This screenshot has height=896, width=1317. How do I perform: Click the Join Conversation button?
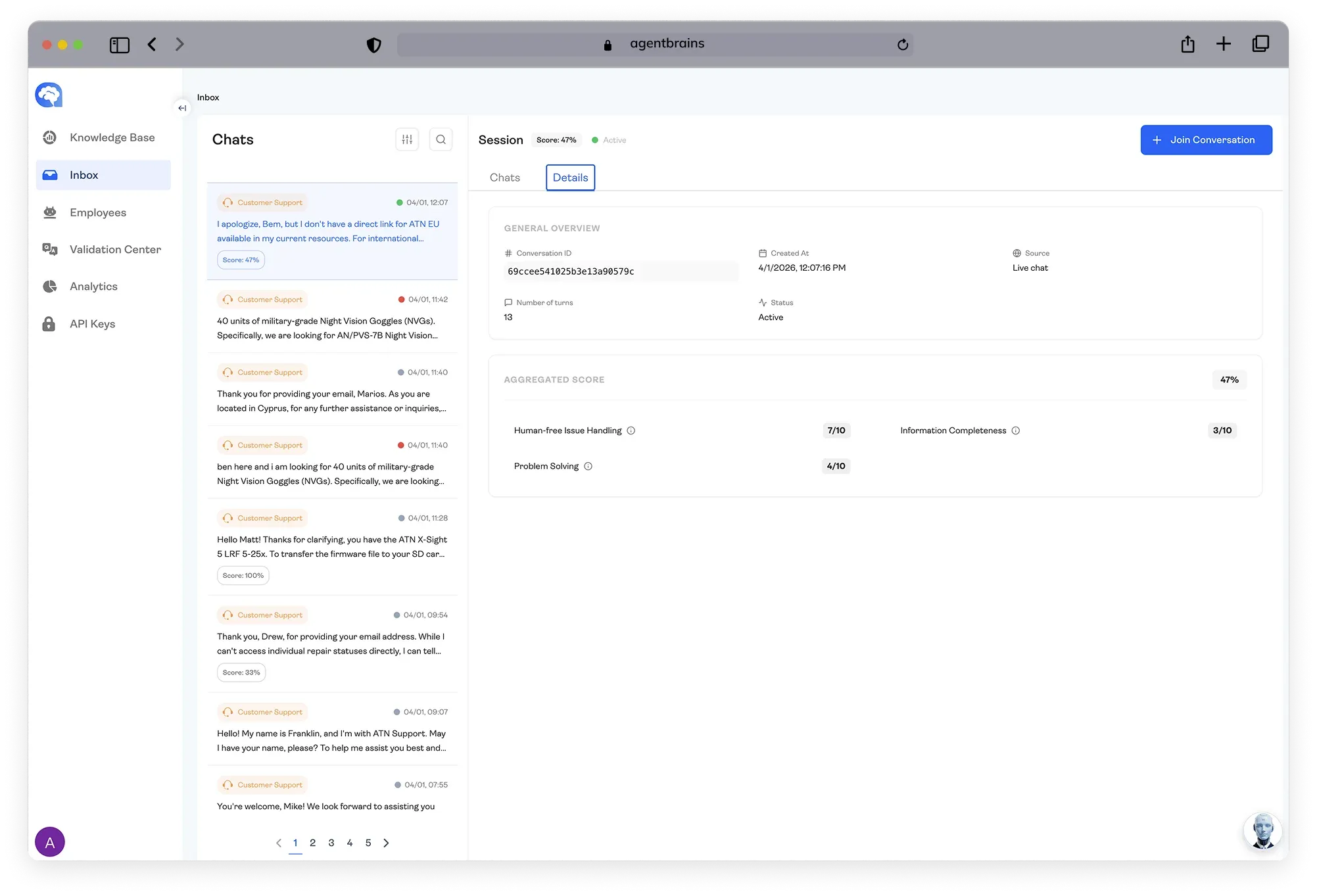(x=1205, y=140)
